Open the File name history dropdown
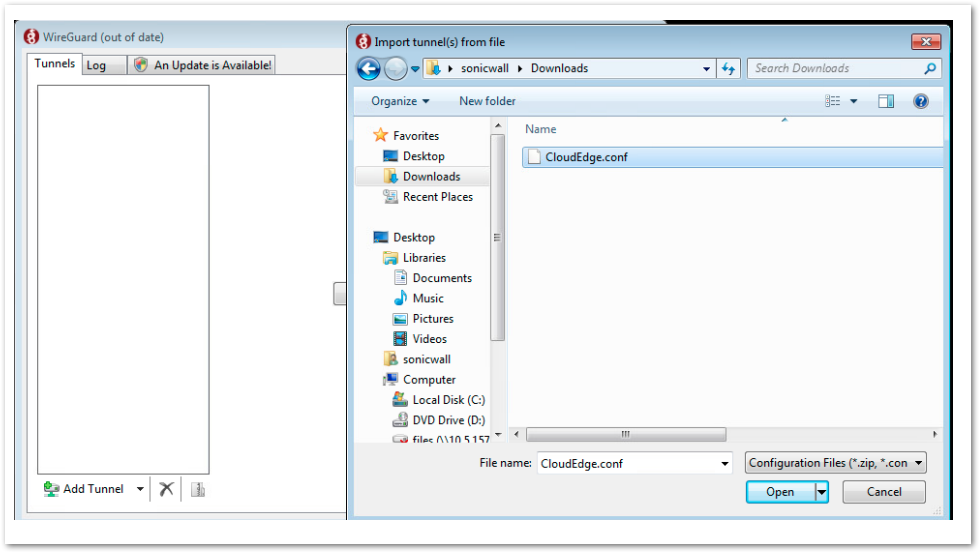 [x=725, y=463]
